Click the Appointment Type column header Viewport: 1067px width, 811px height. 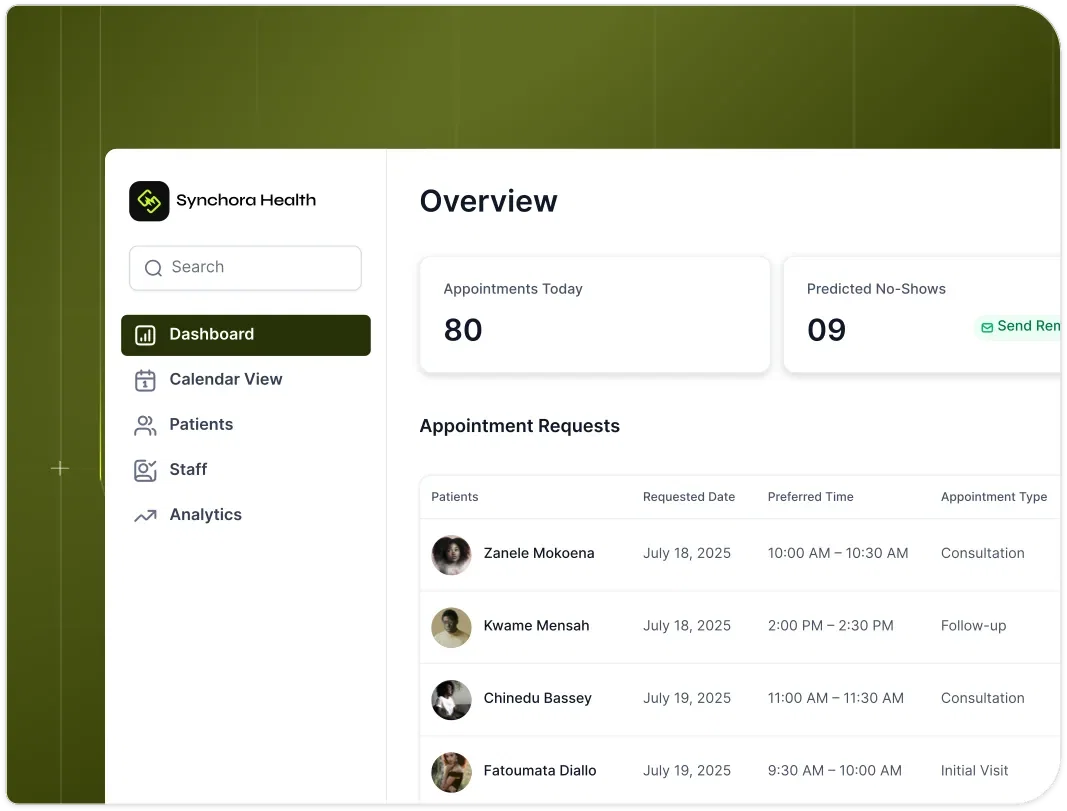(x=994, y=497)
